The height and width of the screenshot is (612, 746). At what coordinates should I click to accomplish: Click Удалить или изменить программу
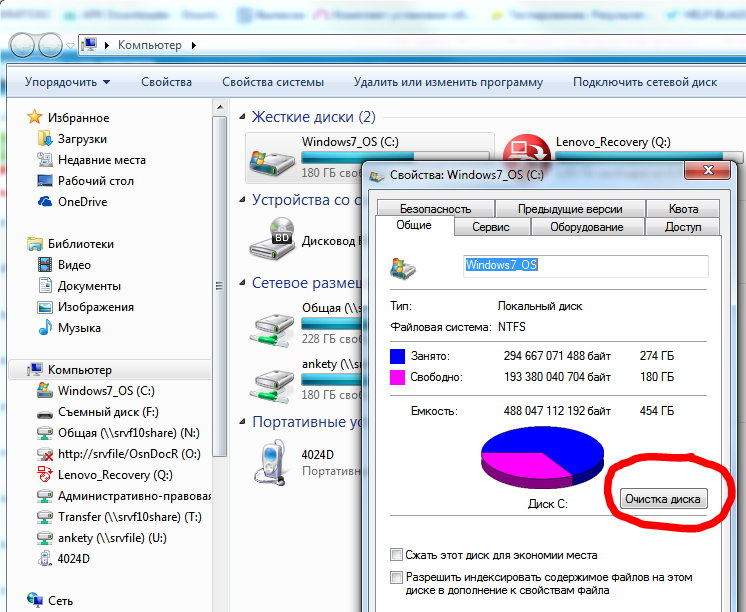tap(448, 82)
